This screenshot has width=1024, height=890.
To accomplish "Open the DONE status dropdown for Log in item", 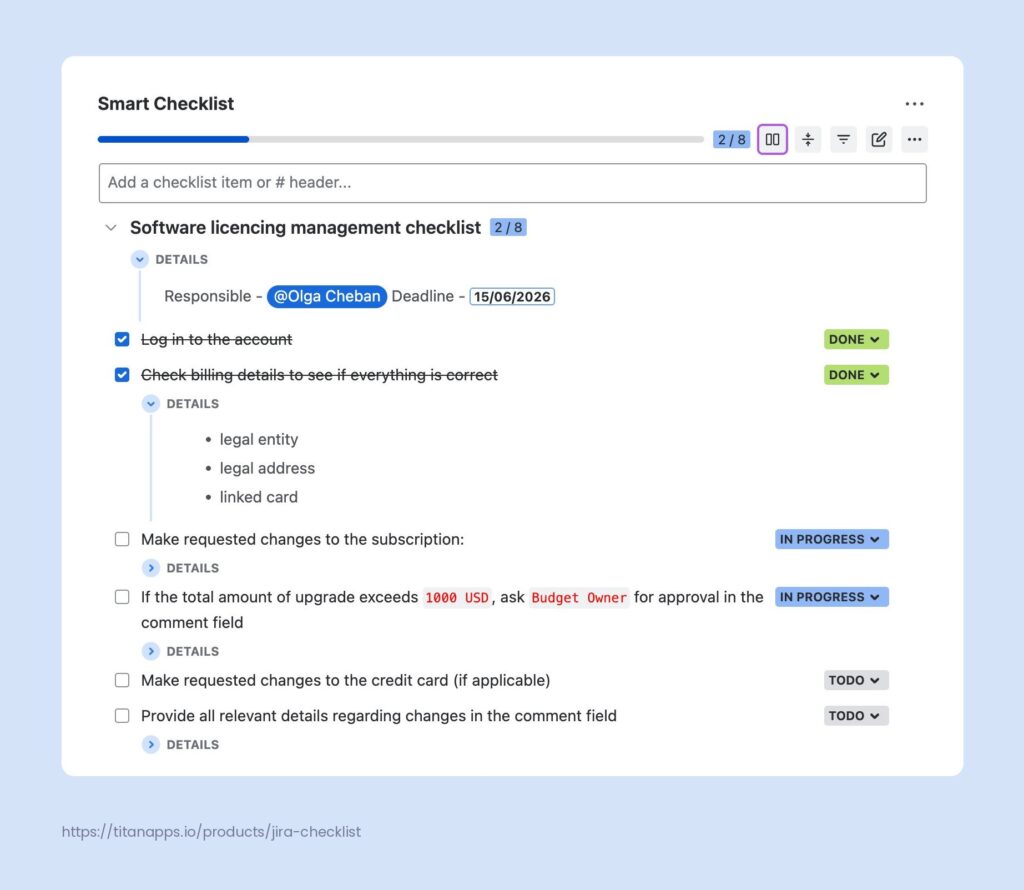I will [855, 339].
